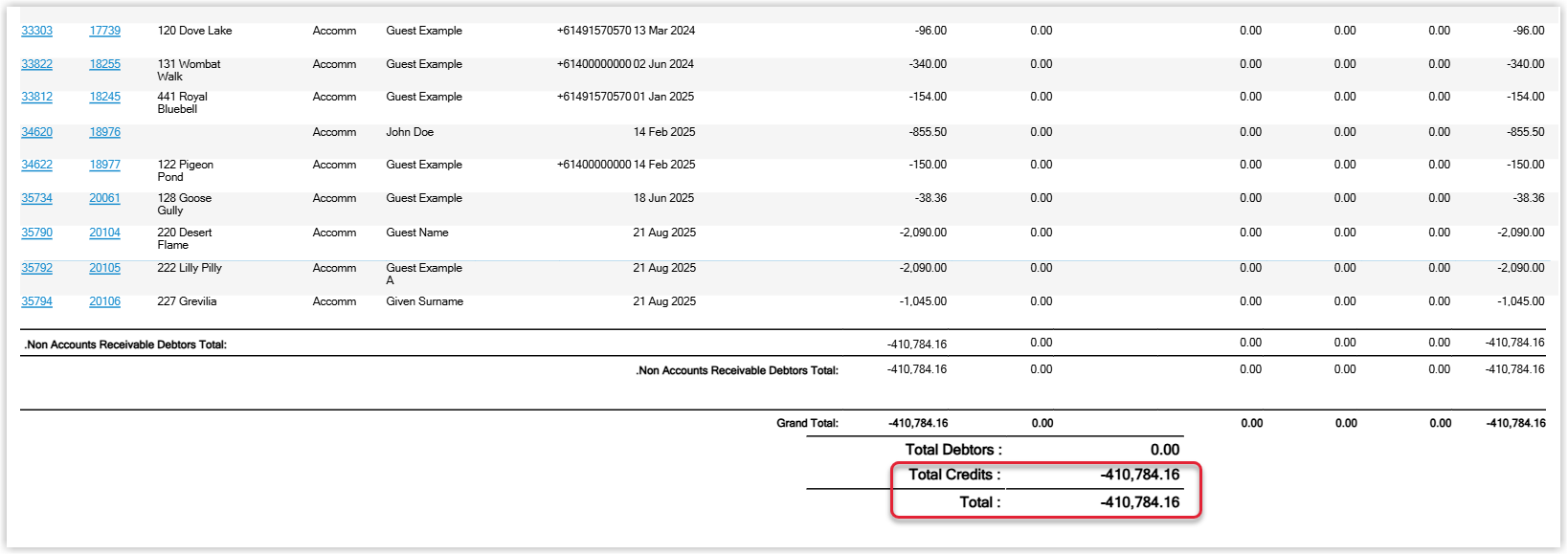Image resolution: width=1568 pixels, height=555 pixels.
Task: Click 'Given Surname' guest cell
Action: tap(424, 301)
